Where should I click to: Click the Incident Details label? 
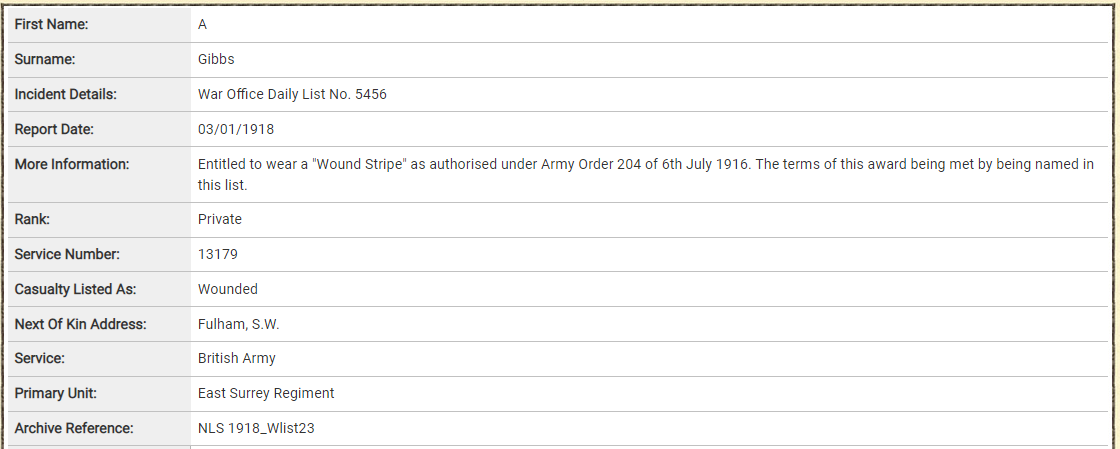(65, 94)
